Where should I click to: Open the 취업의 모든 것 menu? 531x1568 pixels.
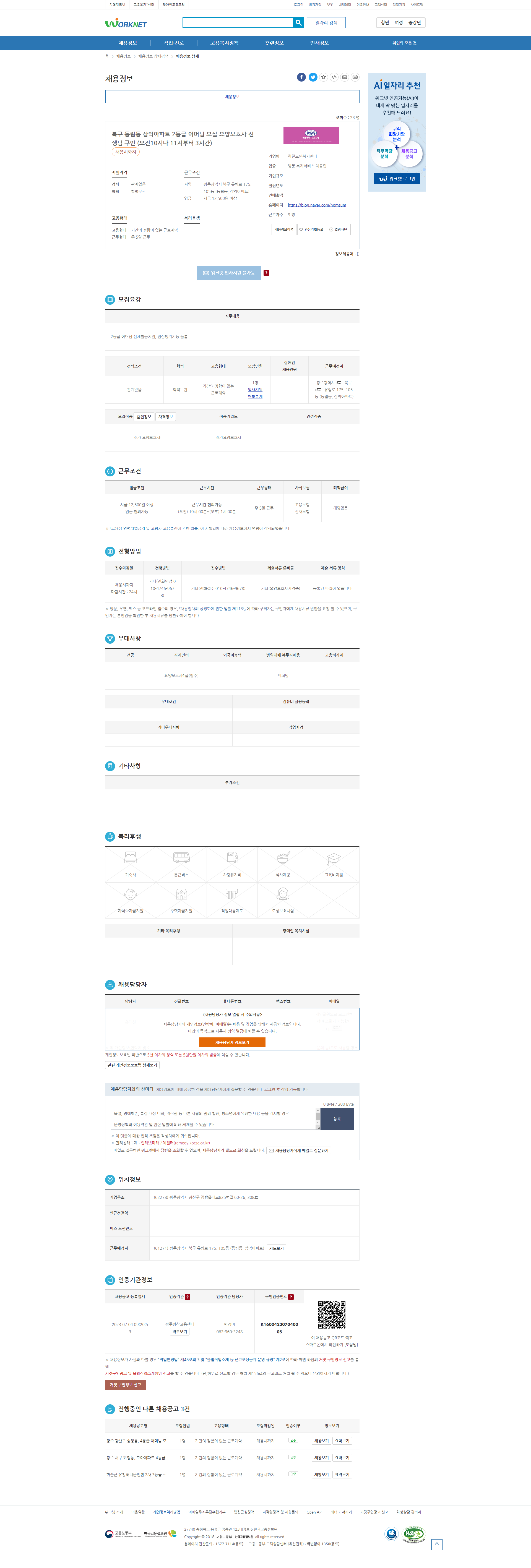pos(404,43)
